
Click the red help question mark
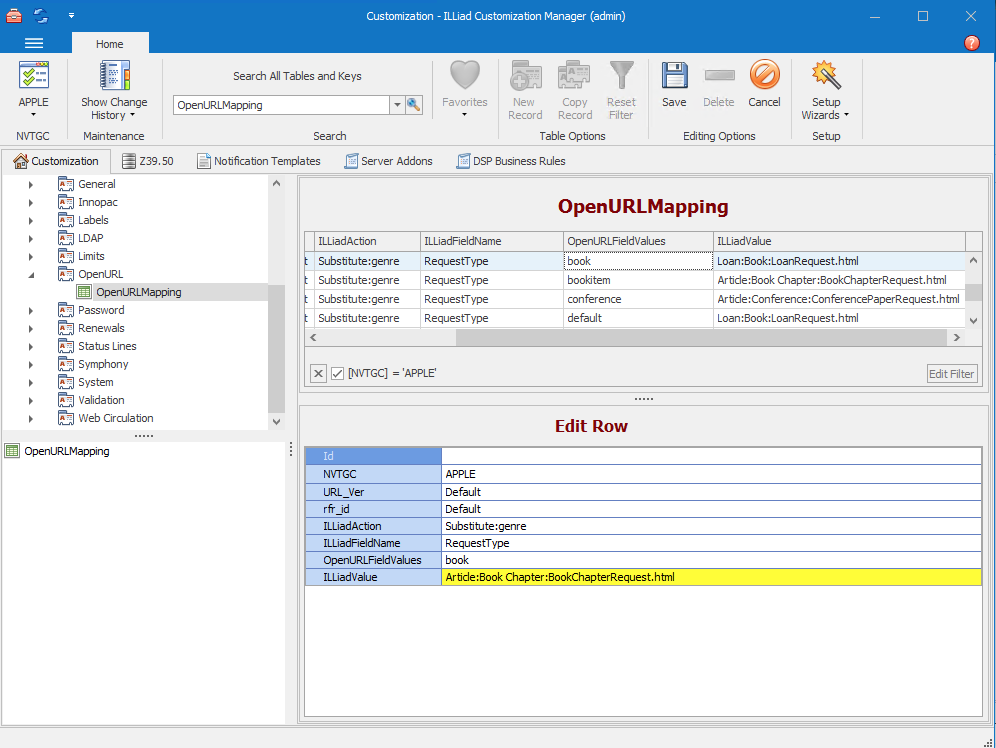[971, 43]
